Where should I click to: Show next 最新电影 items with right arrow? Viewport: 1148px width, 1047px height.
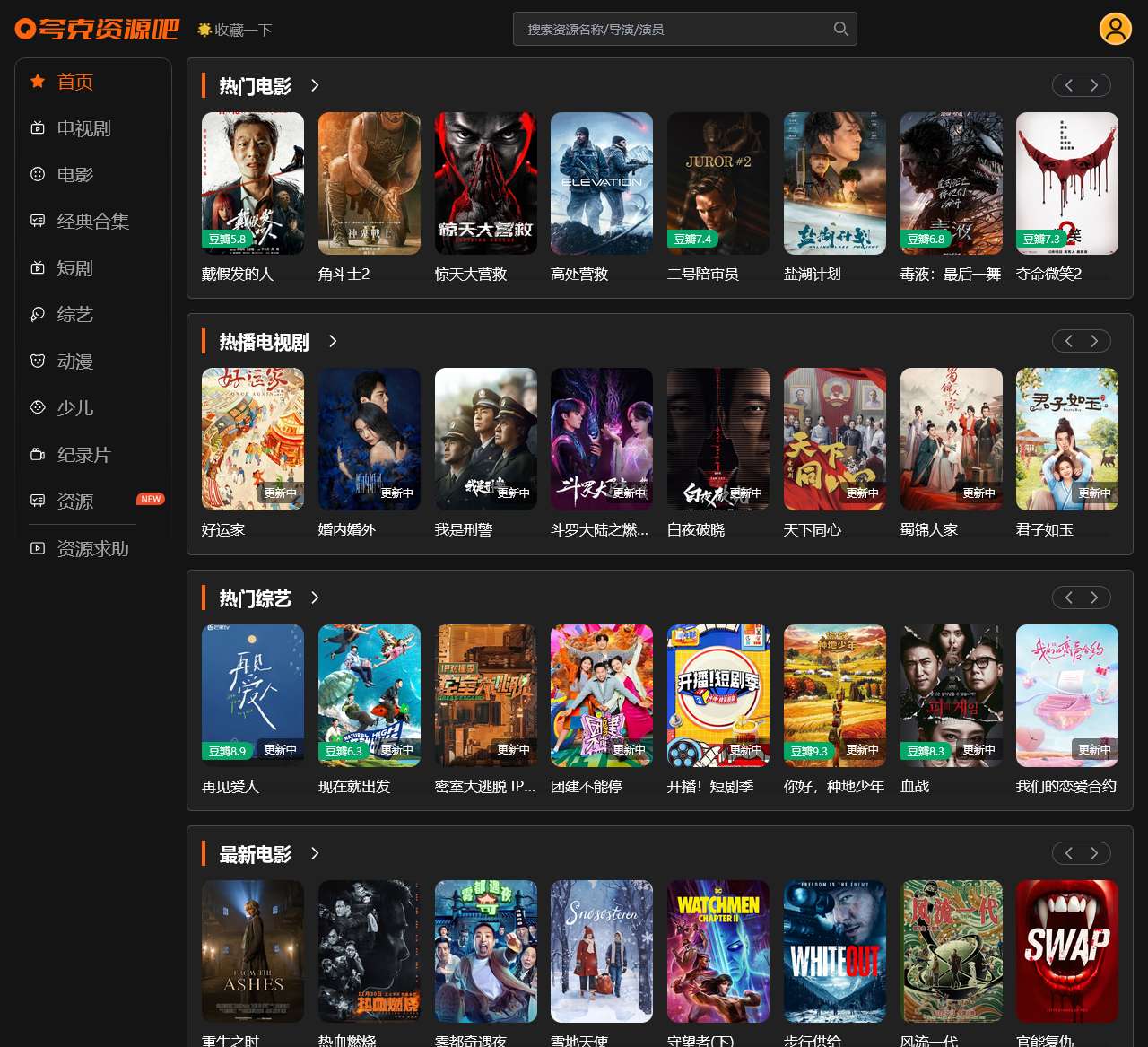click(1094, 853)
